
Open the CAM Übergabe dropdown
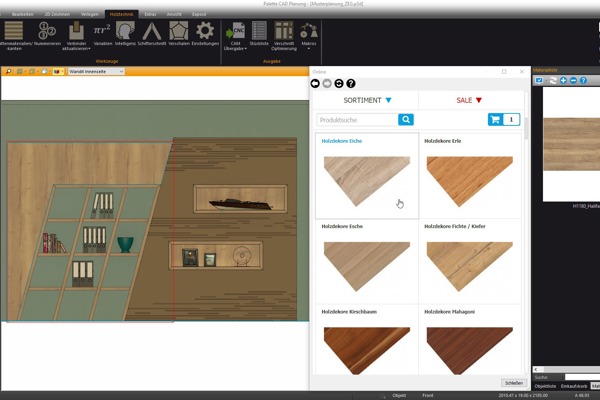pyautogui.click(x=235, y=47)
